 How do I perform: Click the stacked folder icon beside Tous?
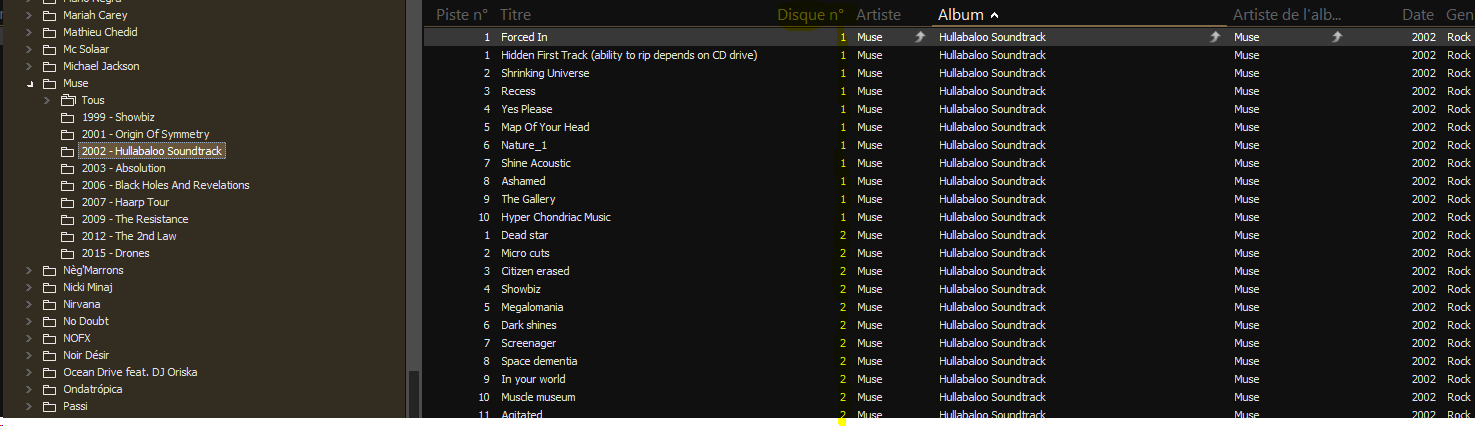[68, 100]
